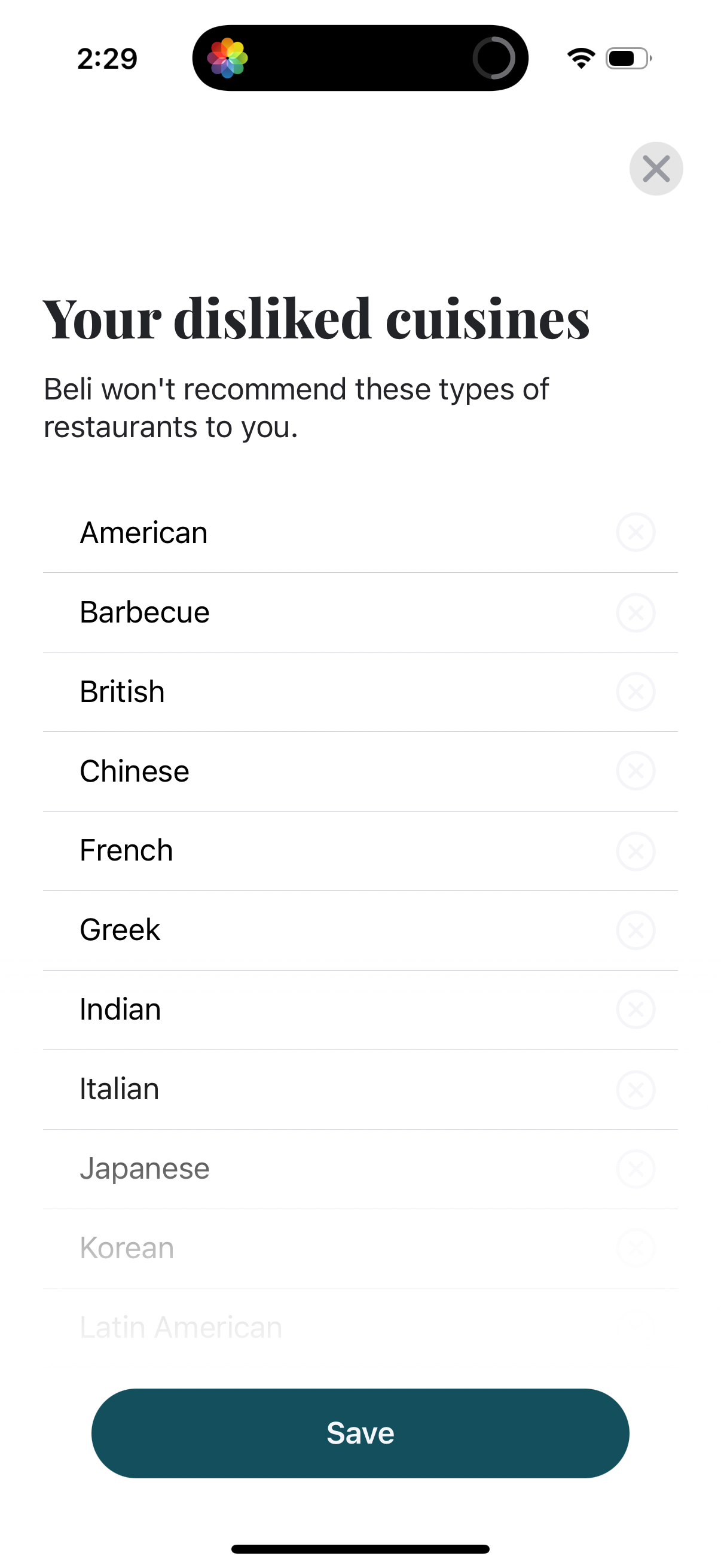Viewport: 721px width, 1568px height.
Task: Save the disliked cuisines selection
Action: click(360, 1433)
